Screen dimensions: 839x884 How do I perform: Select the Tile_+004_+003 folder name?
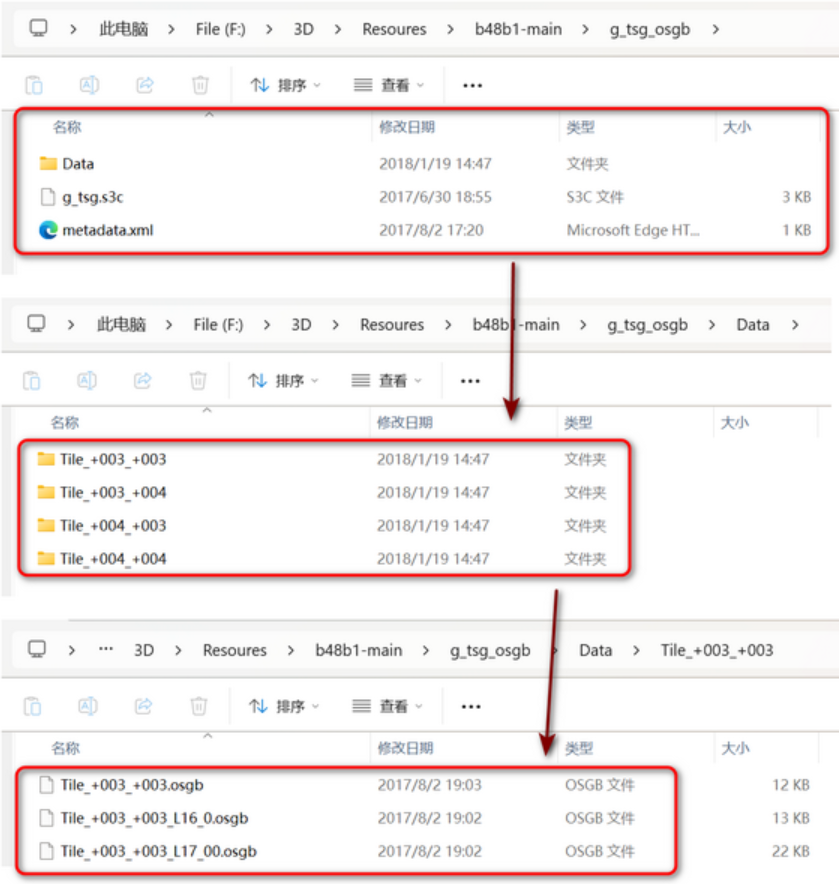pyautogui.click(x=113, y=525)
